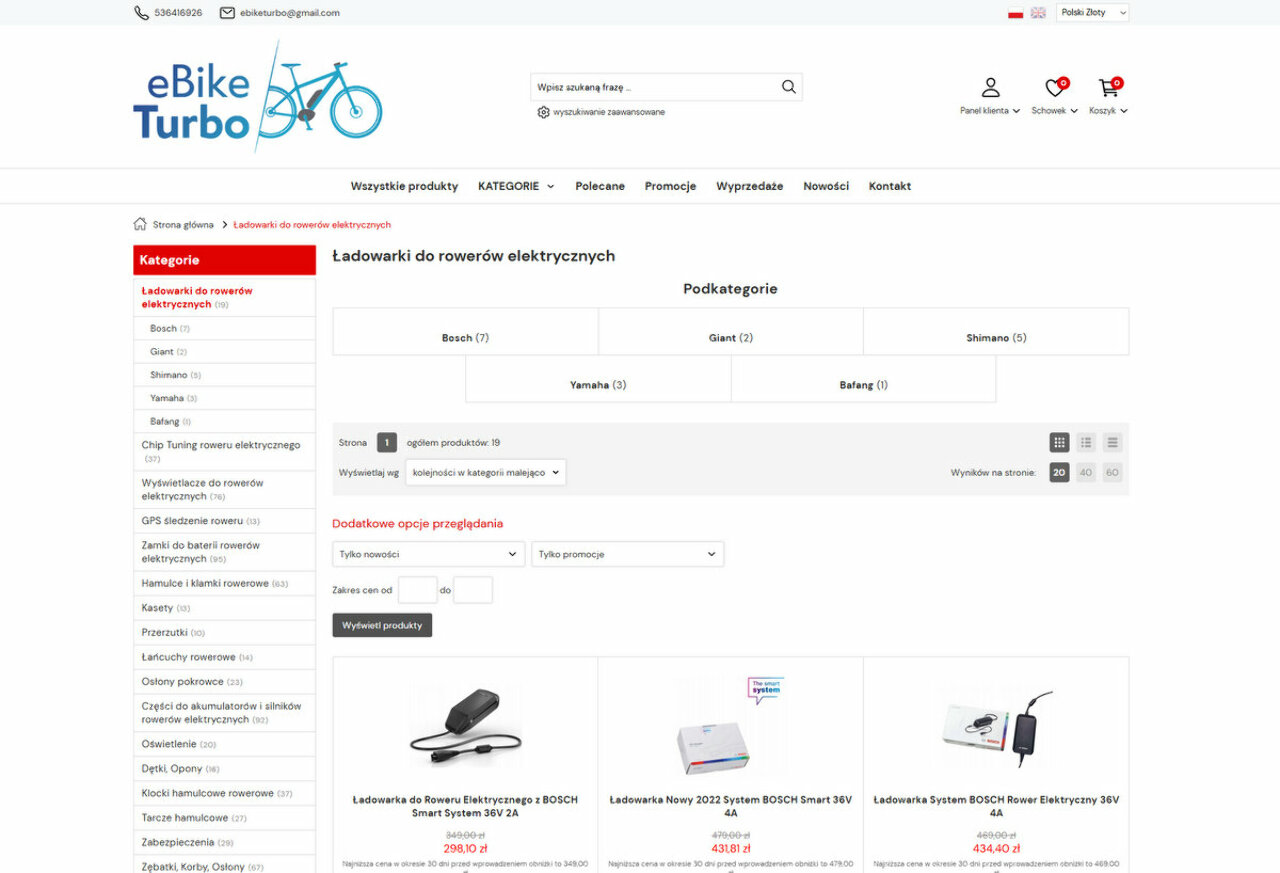This screenshot has height=873, width=1280.
Task: Open the Shimano (5) subcategory tile
Action: 996,331
